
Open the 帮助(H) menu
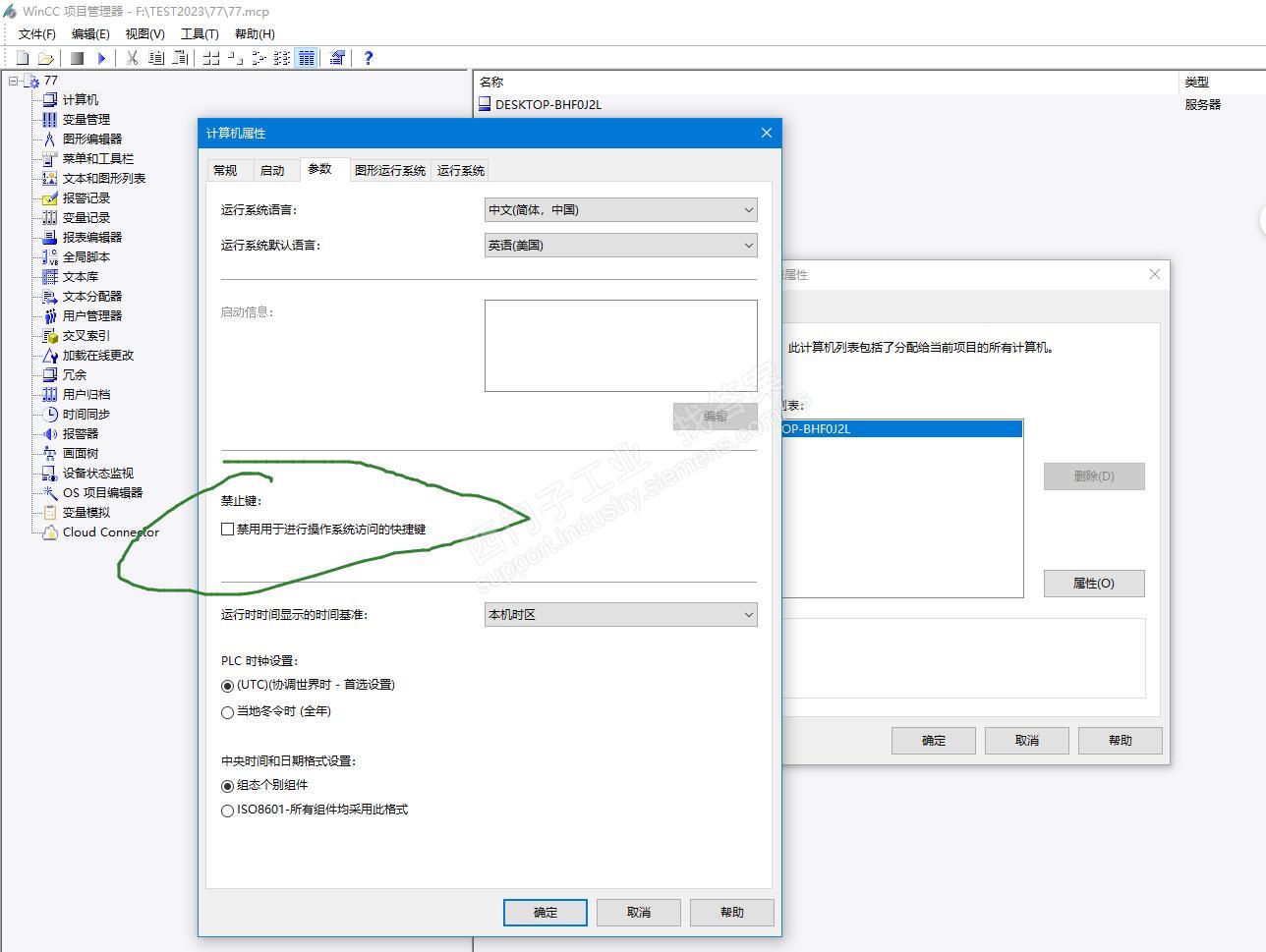point(255,33)
